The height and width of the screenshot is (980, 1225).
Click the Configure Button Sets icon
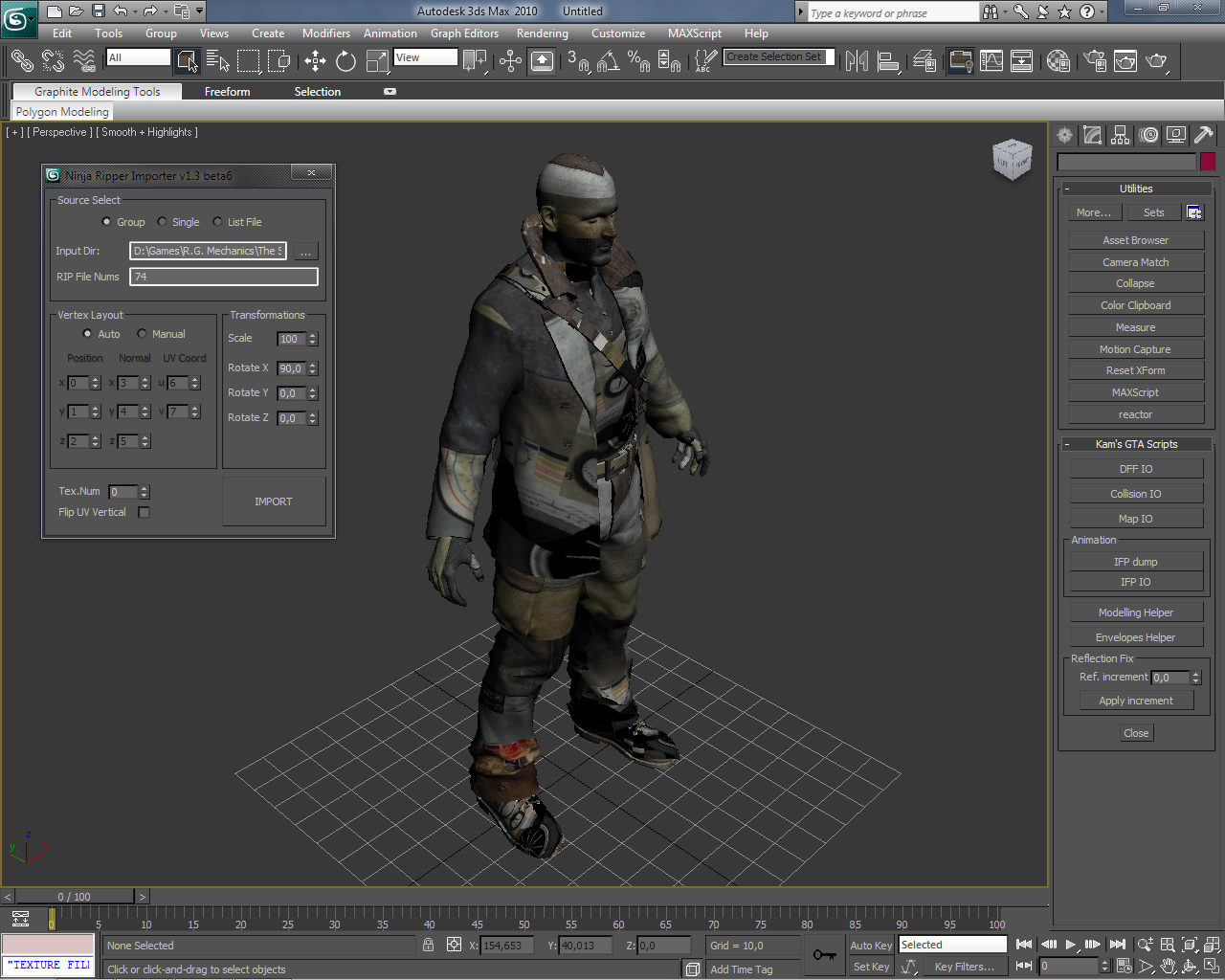point(1194,212)
